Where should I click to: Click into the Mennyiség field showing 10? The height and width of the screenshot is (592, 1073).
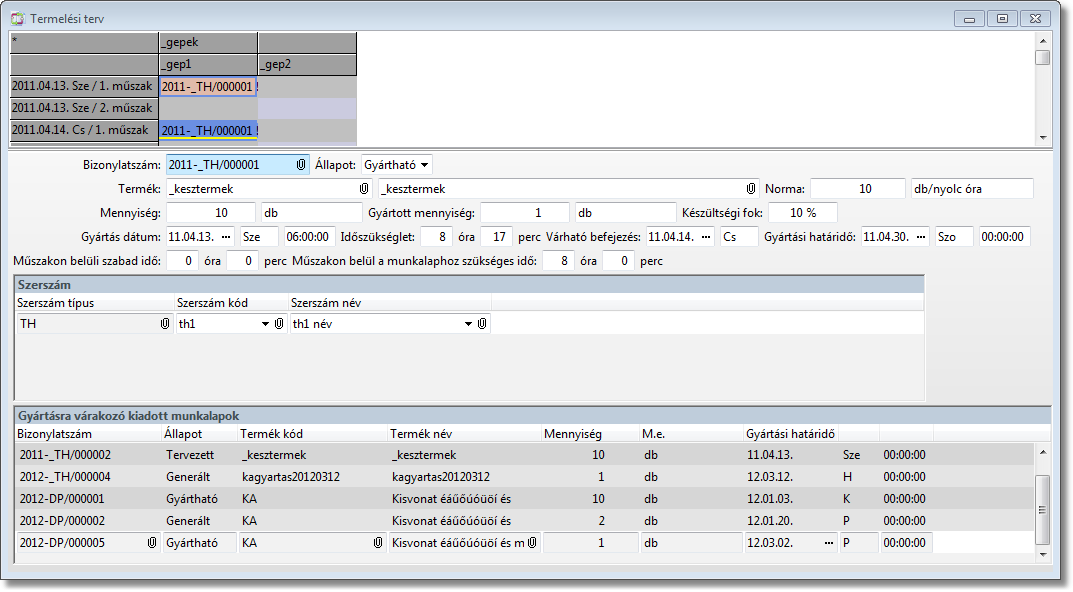211,213
